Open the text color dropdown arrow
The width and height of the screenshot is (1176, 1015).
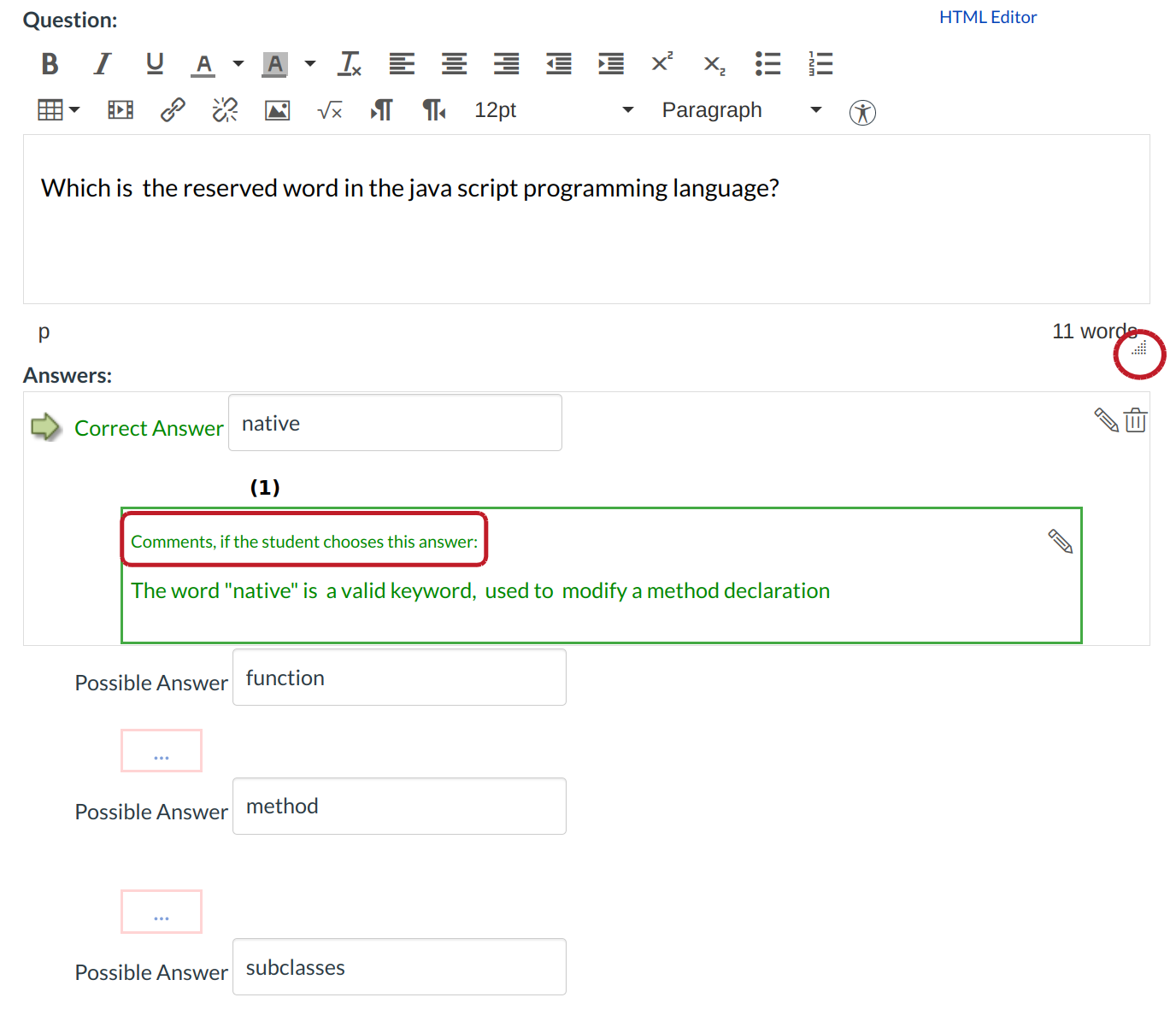pos(238,64)
